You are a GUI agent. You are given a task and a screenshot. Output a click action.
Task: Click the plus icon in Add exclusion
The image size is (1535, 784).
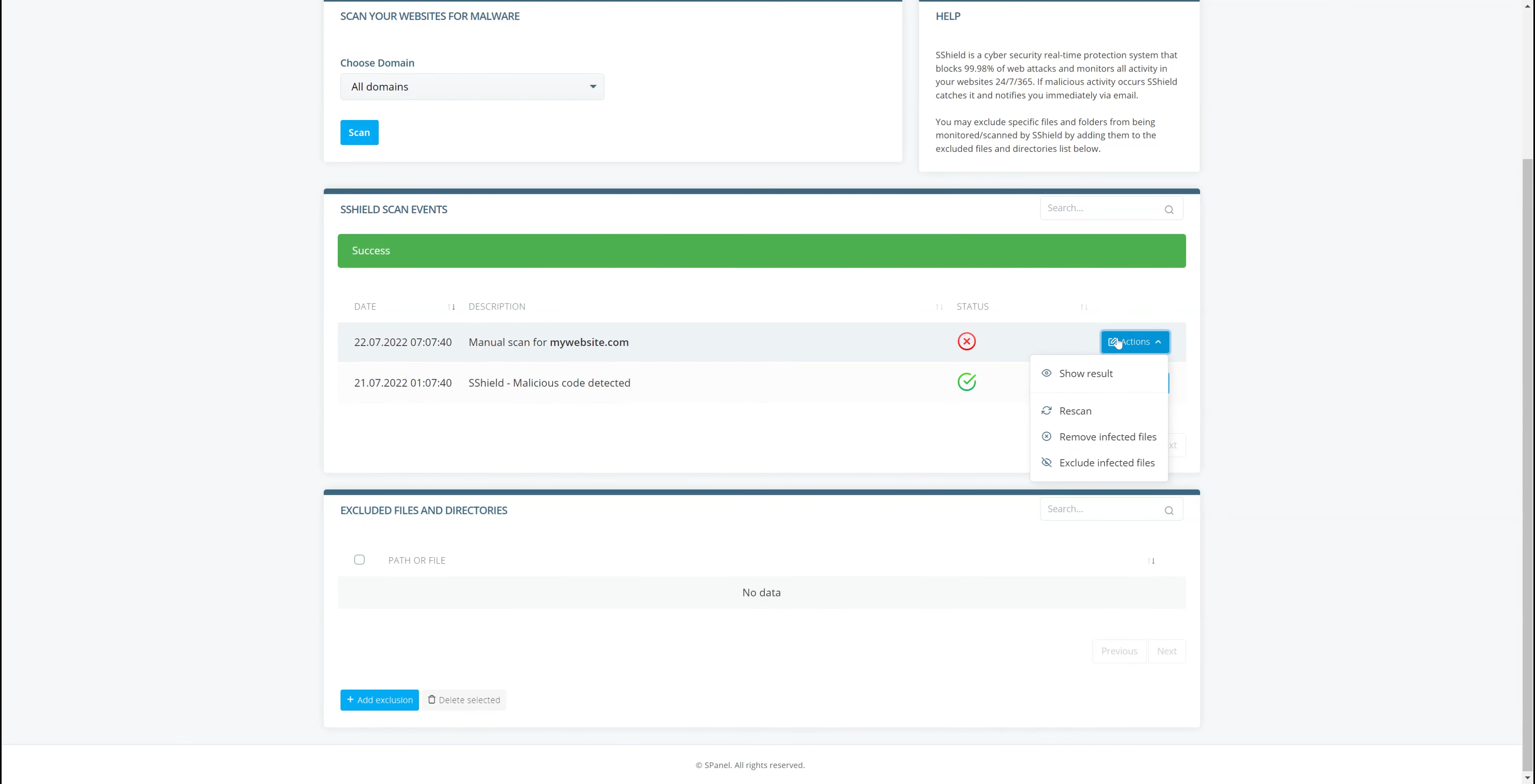click(x=351, y=700)
